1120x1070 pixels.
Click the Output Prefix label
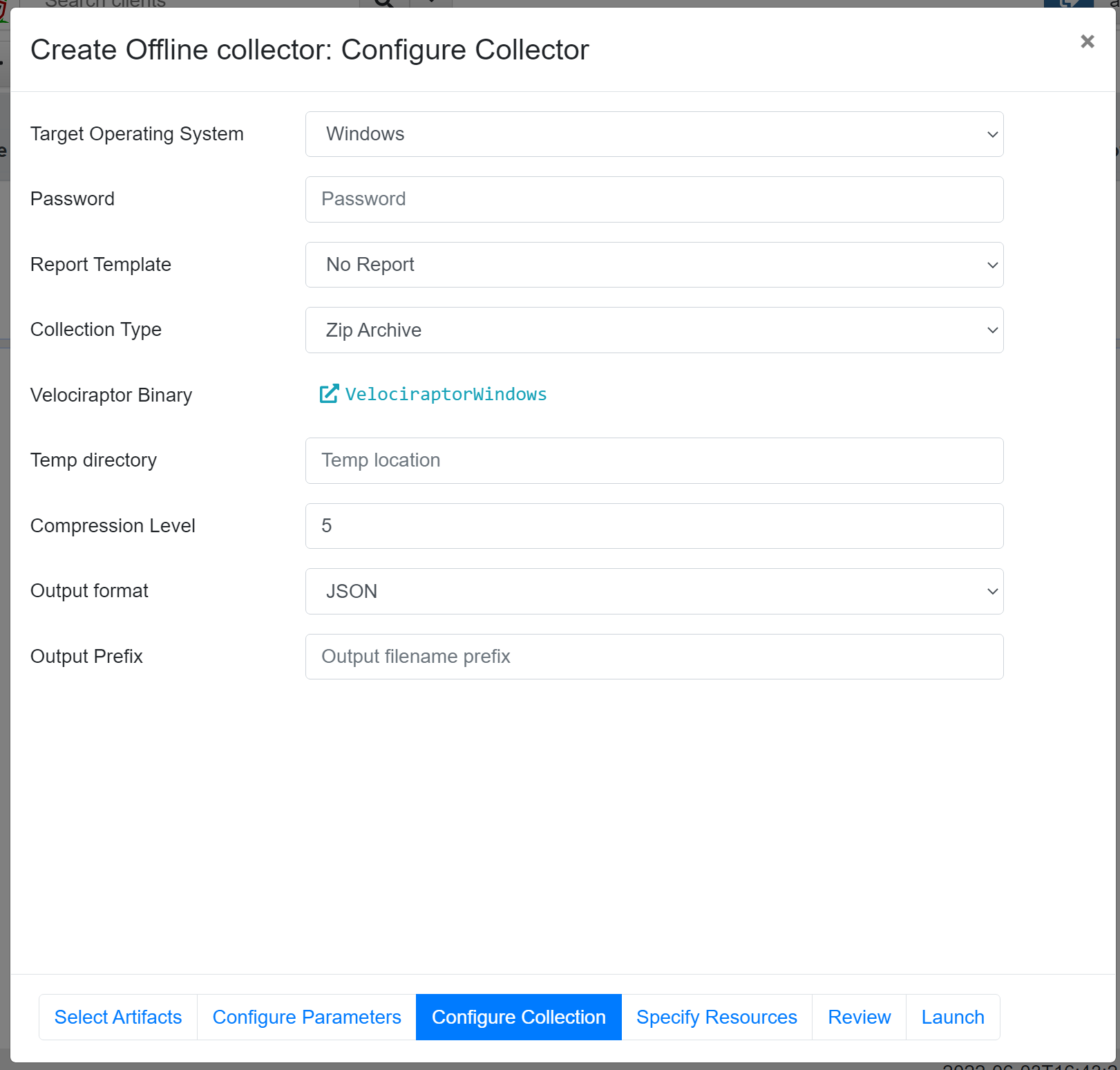pos(86,656)
